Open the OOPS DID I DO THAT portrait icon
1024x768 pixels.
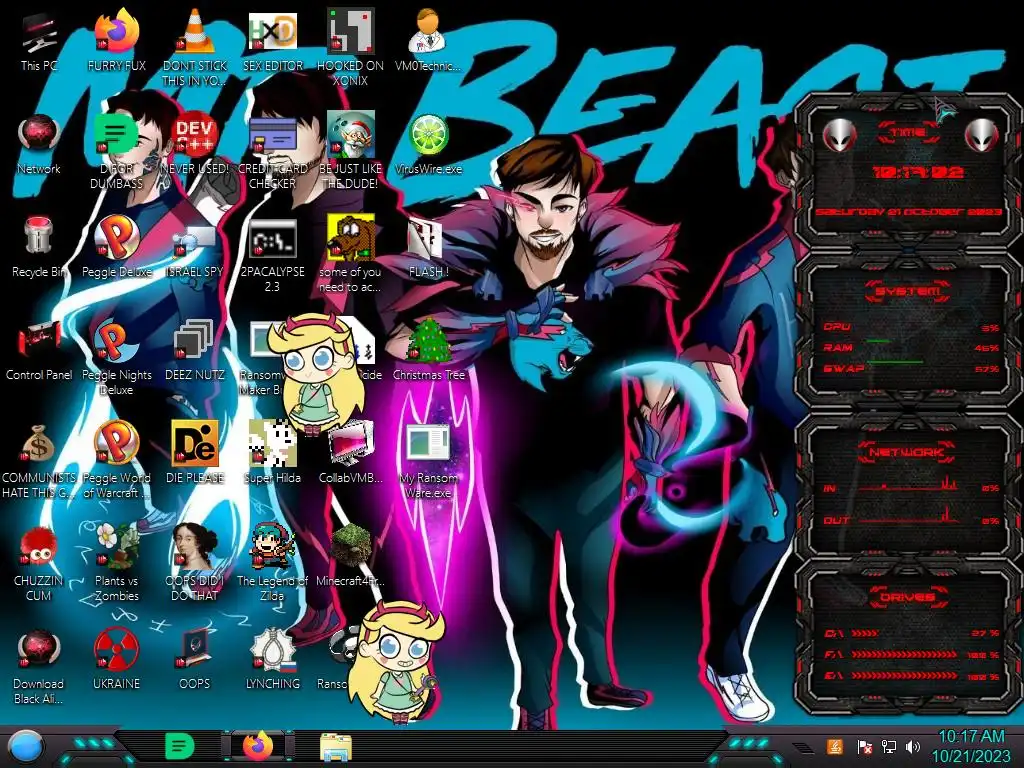pos(195,562)
